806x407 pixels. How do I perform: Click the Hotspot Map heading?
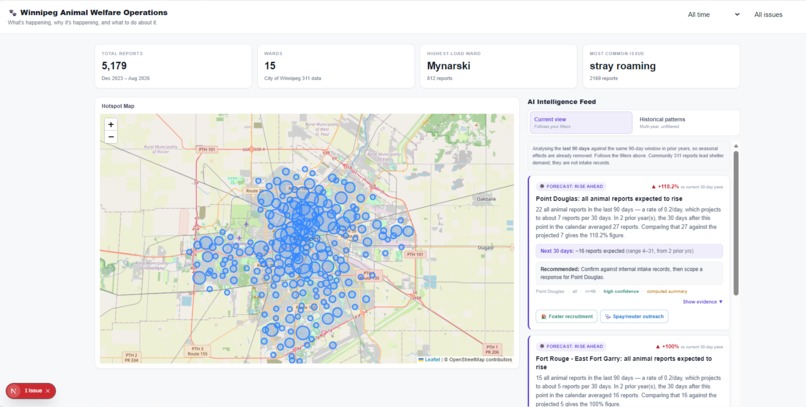118,106
